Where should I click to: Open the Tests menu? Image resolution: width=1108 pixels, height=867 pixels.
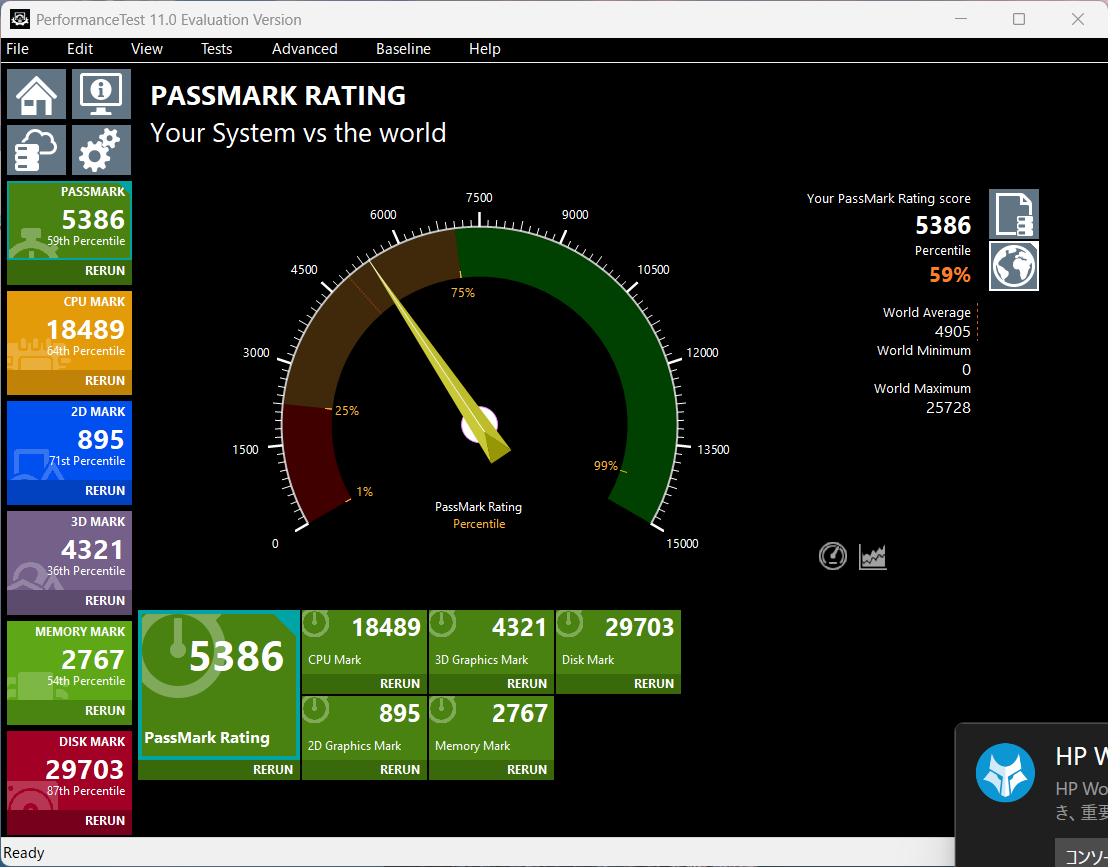[216, 49]
